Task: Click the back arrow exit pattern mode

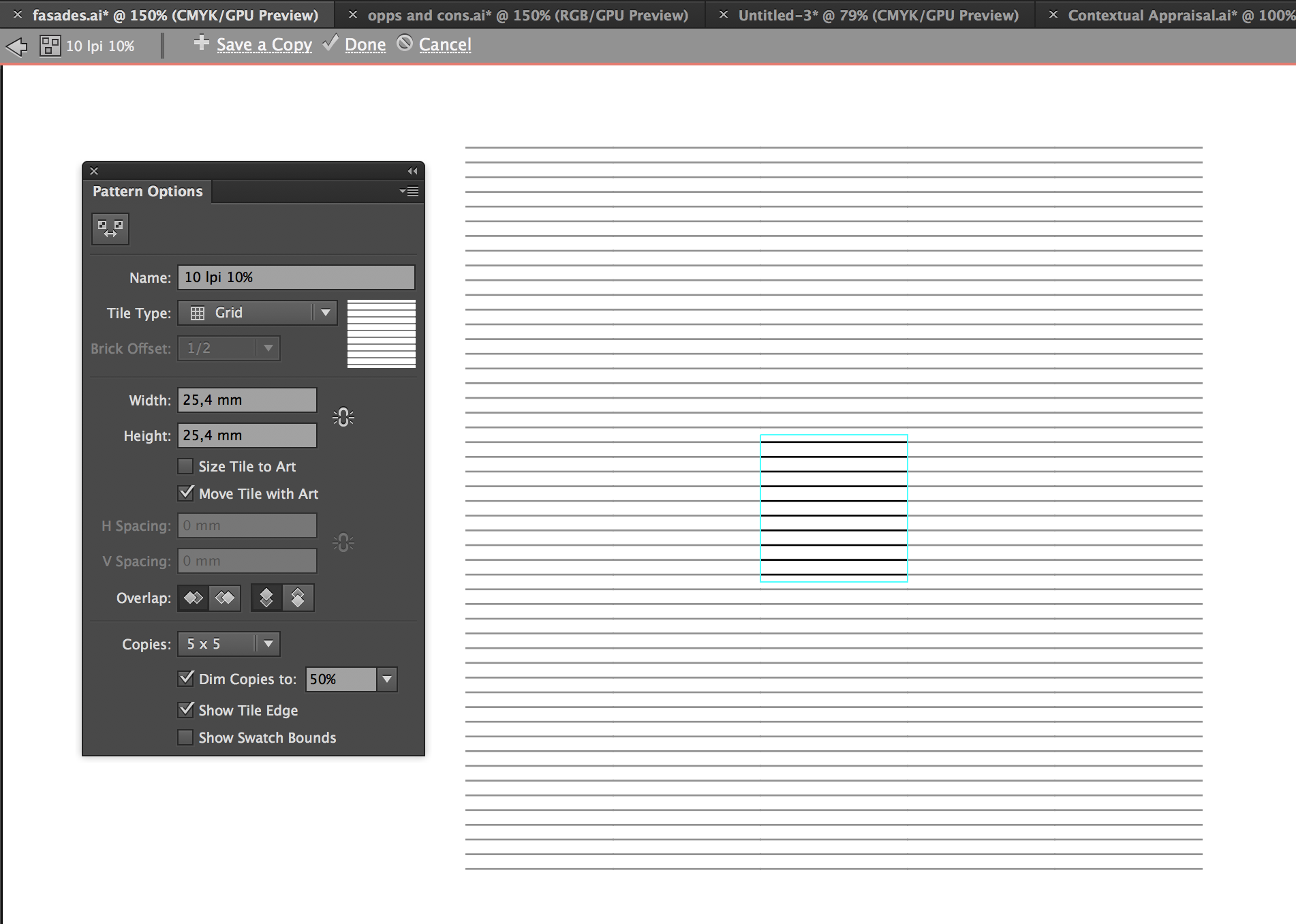Action: coord(16,46)
